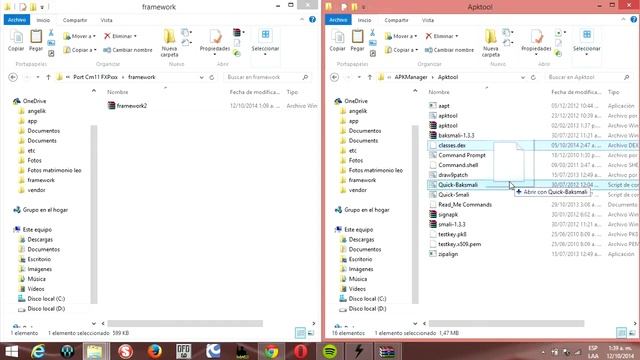Screen dimensions: 640x360
Task: Open Google Chrome from taskbar
Action: point(271,351)
